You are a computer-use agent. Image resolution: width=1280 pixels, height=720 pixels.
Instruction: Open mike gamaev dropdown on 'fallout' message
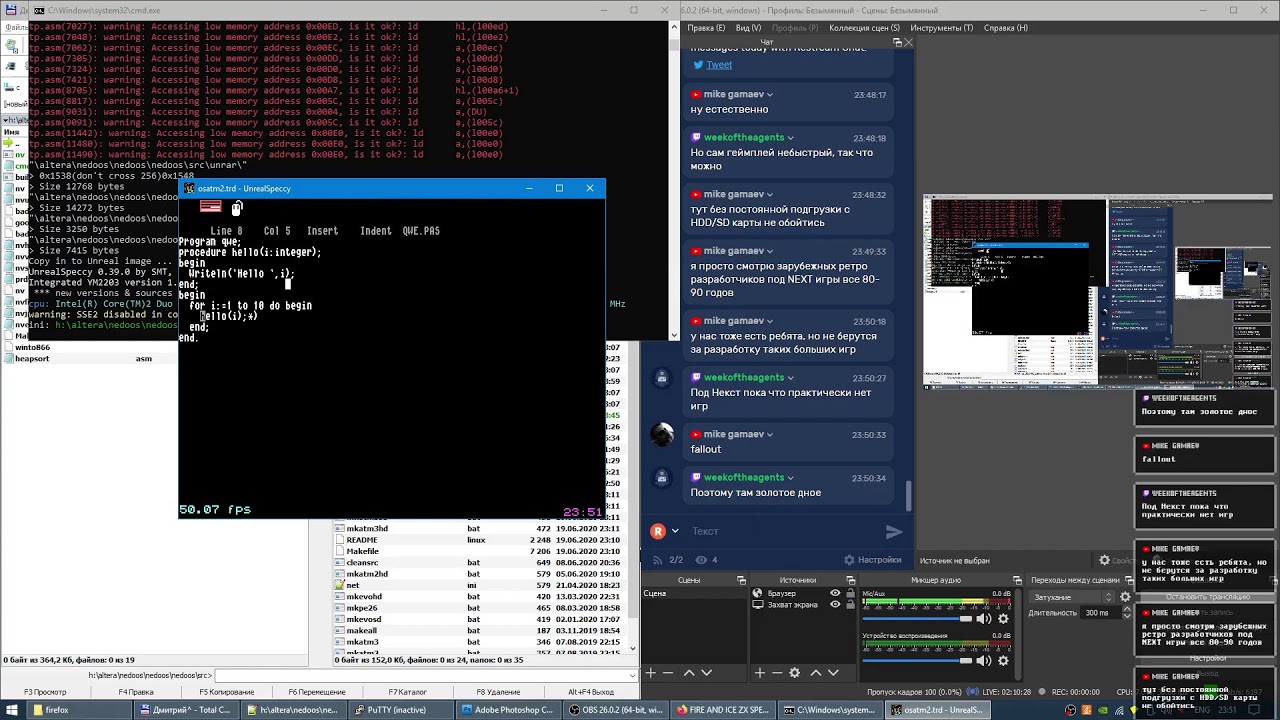770,435
